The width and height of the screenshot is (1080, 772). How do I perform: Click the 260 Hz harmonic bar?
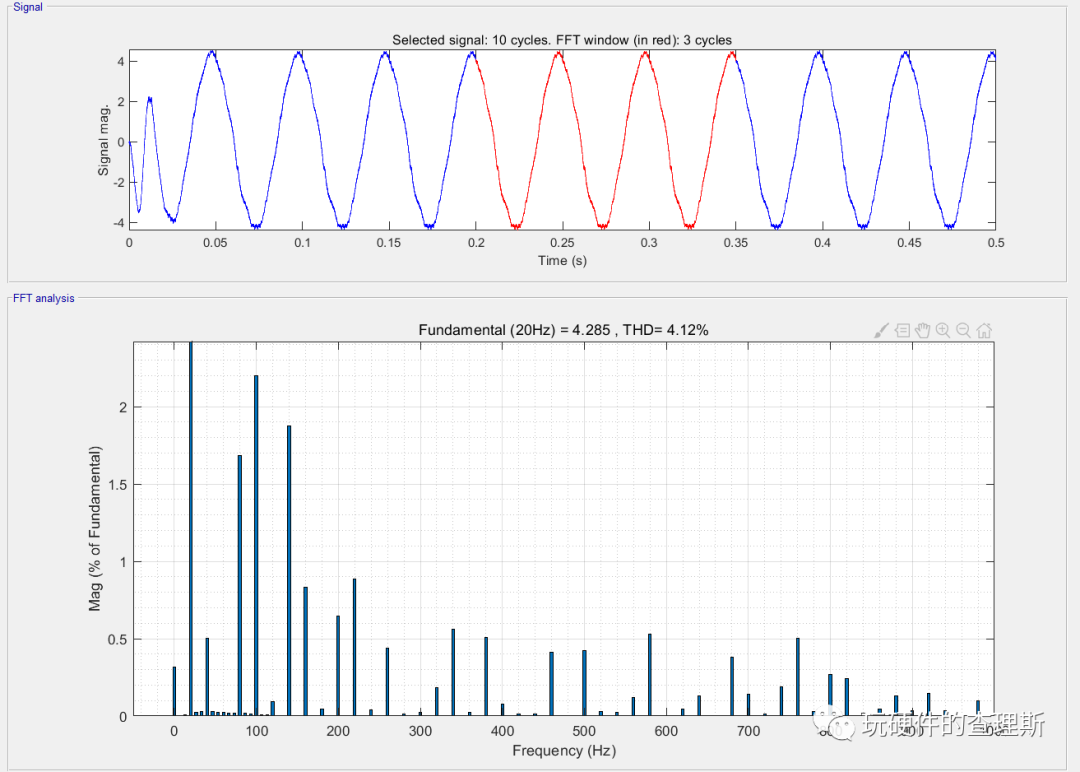pyautogui.click(x=388, y=682)
